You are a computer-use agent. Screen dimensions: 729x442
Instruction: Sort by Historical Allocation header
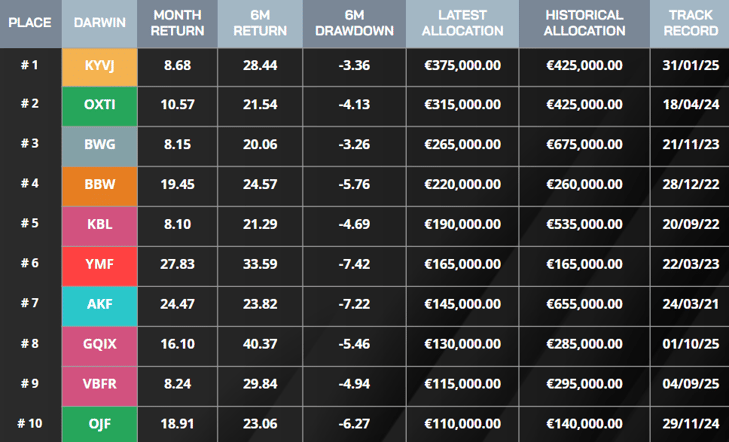point(584,23)
